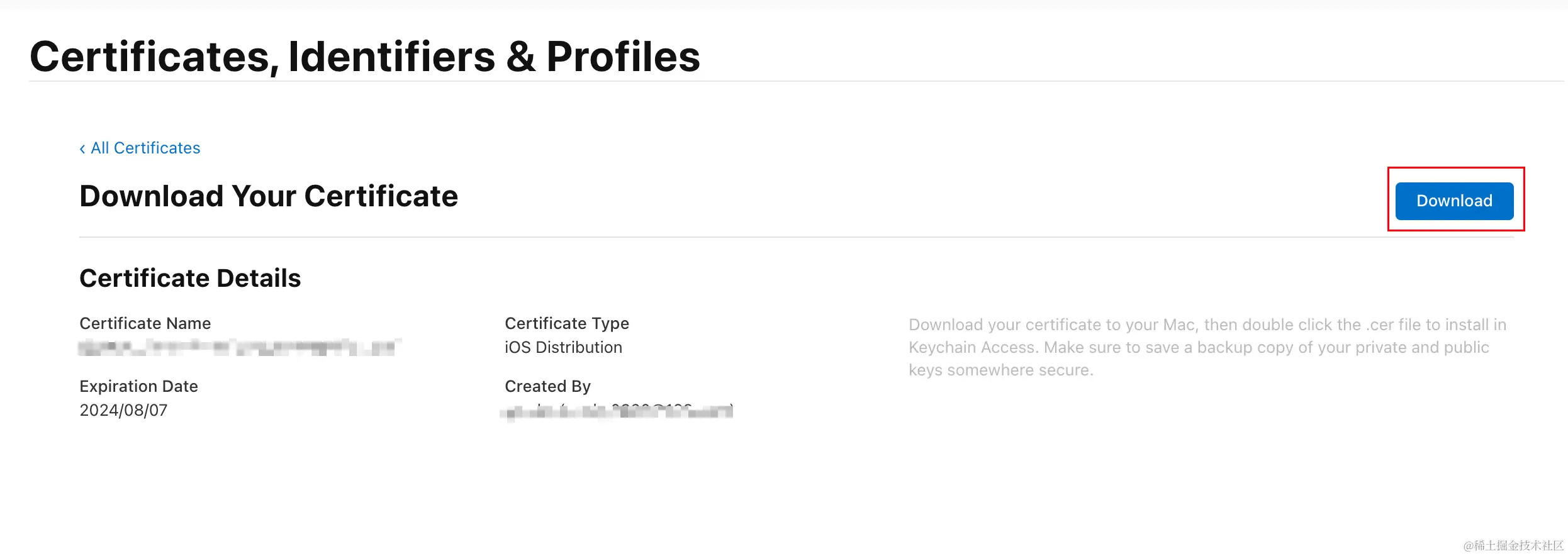Image resolution: width=1568 pixels, height=556 pixels.
Task: Click the "keys somewhere secure" instruction line
Action: [x=1000, y=370]
